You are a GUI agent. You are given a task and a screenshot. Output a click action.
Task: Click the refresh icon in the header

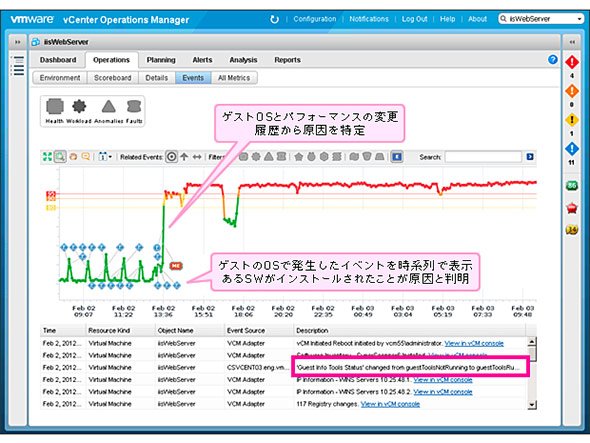[274, 19]
